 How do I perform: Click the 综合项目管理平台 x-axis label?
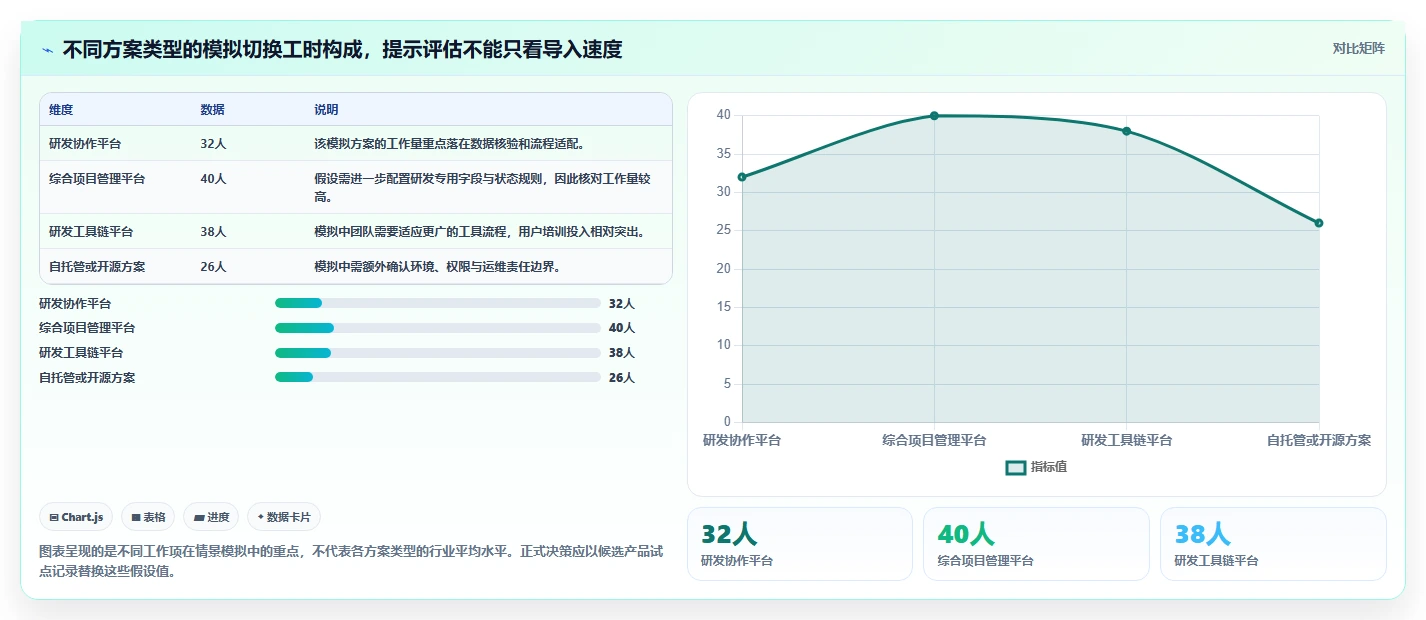click(x=934, y=440)
